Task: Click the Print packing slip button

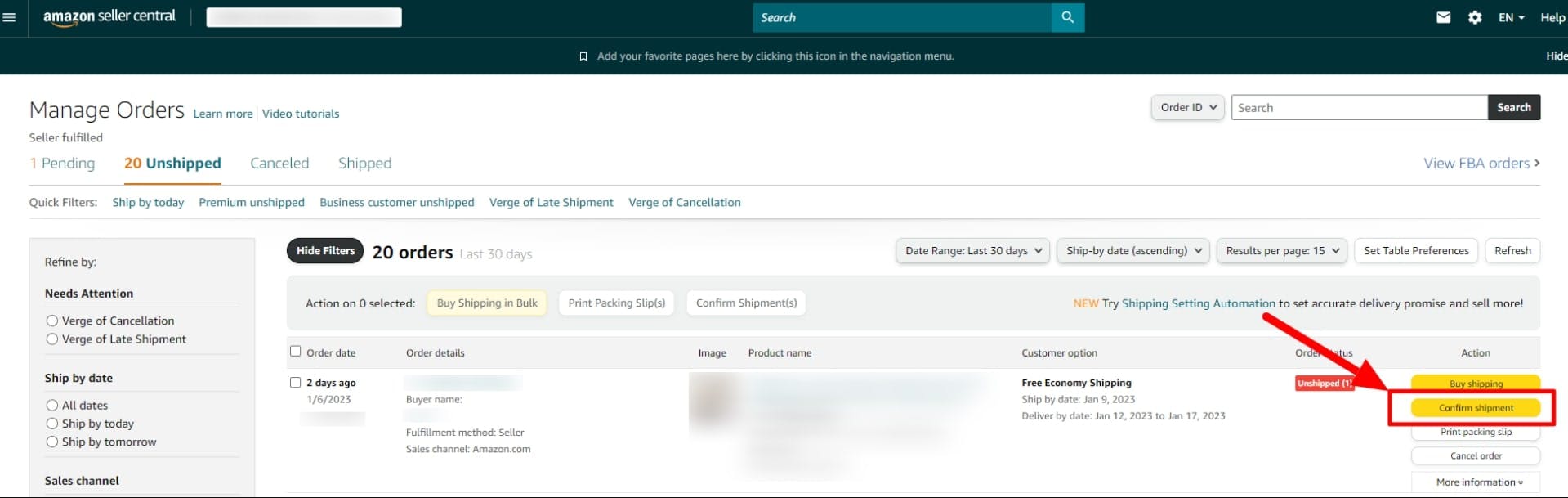Action: coord(1476,432)
